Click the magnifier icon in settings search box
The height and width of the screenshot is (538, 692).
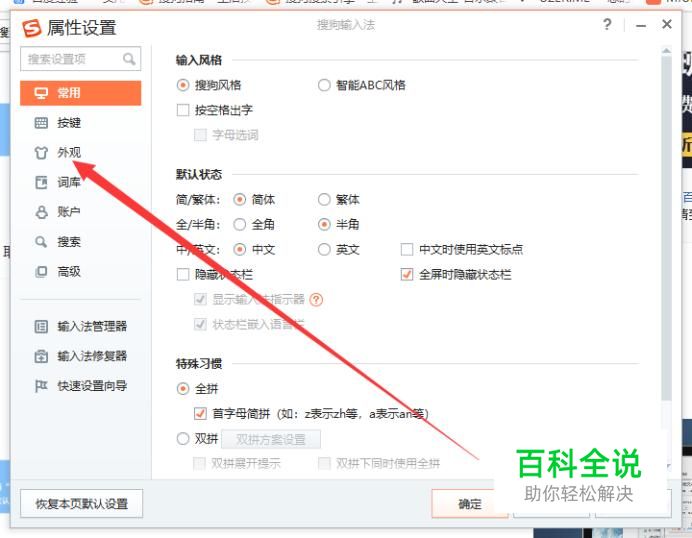point(129,59)
